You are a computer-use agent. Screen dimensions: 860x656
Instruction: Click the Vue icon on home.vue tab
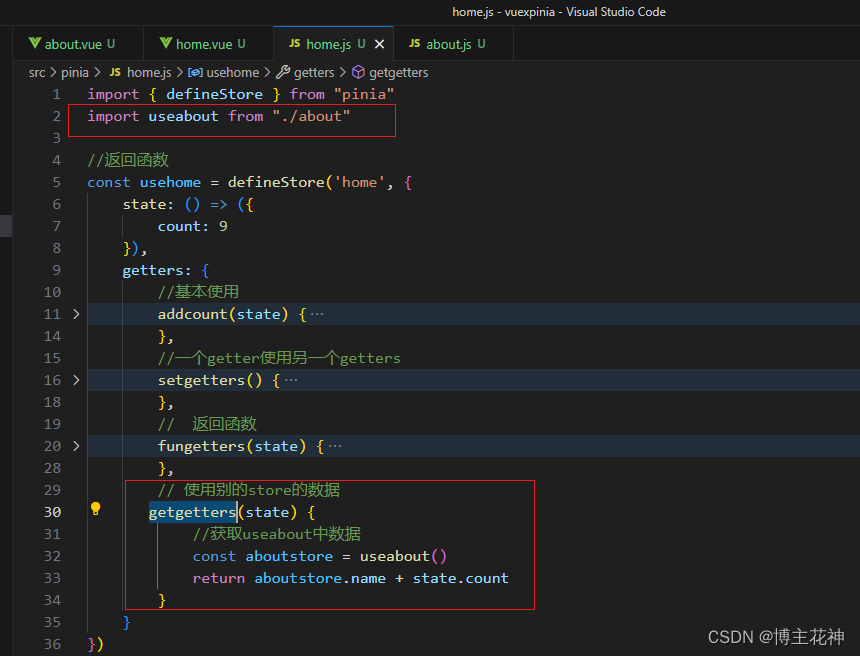point(166,43)
